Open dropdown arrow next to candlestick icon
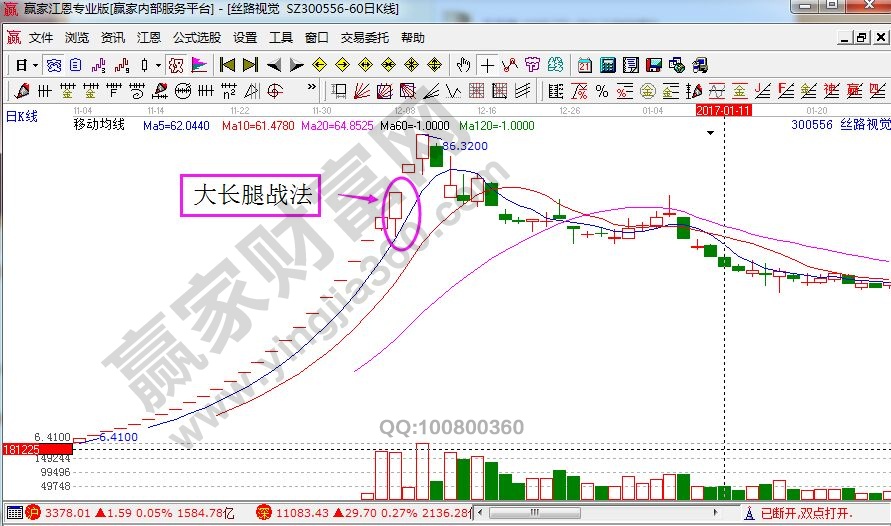 pos(158,65)
